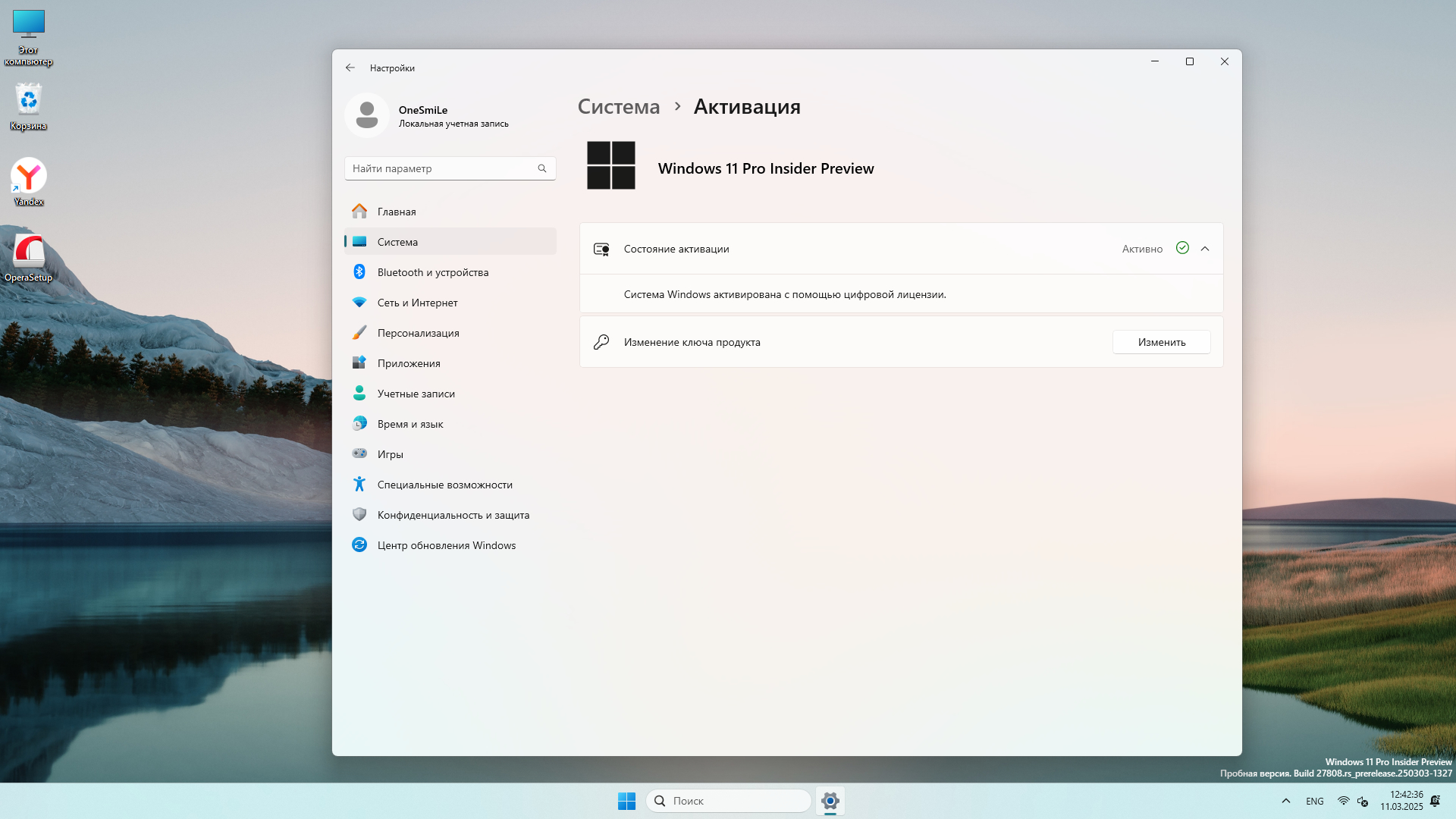Viewport: 1456px width, 819px height.
Task: Collapse the Состояние активации section
Action: coord(1205,249)
